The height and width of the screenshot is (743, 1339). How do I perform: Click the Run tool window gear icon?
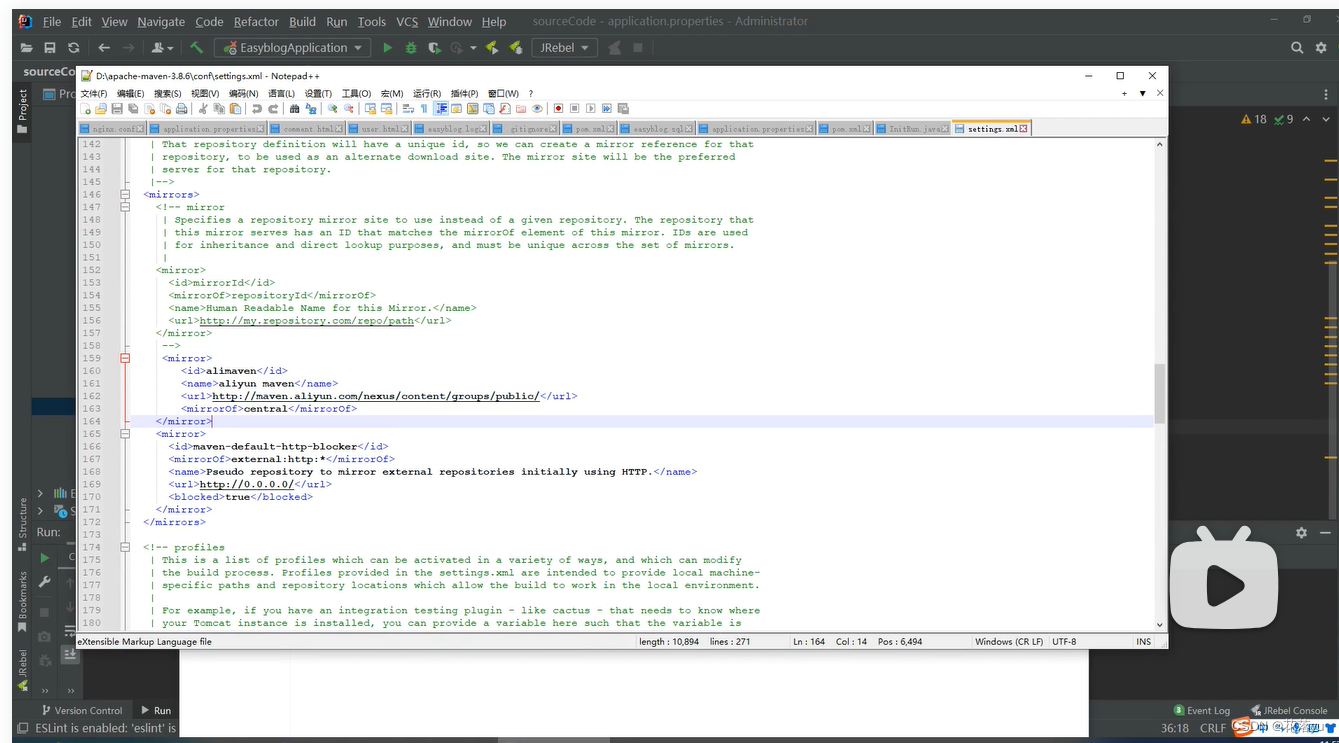(1301, 533)
